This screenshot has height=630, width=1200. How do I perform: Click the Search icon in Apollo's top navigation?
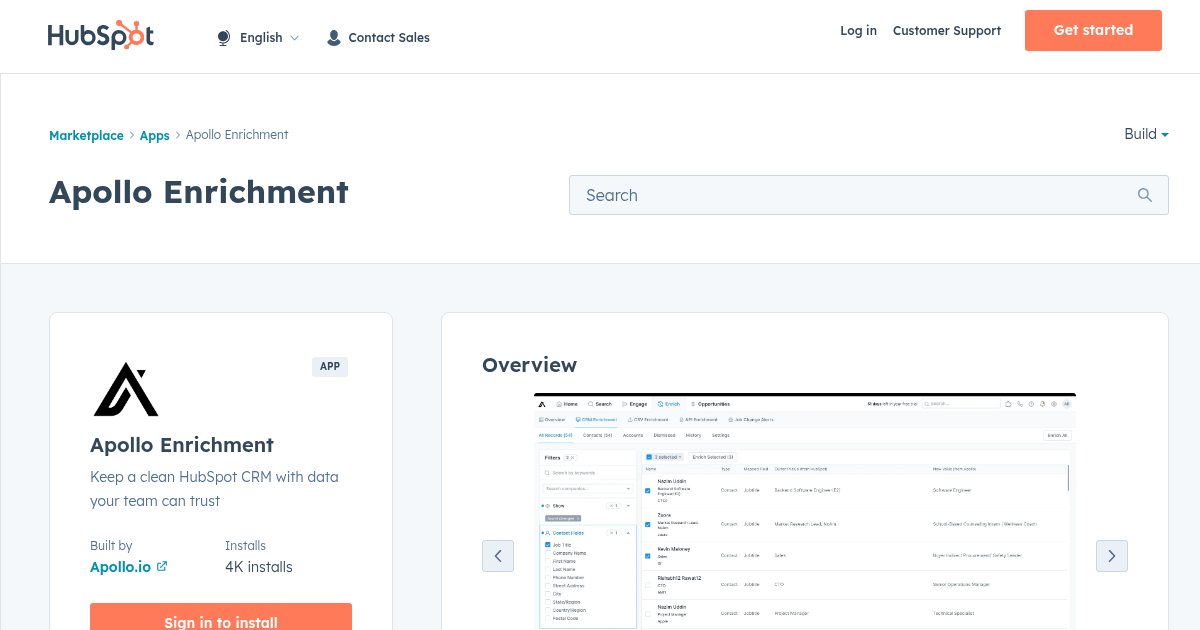pos(590,404)
